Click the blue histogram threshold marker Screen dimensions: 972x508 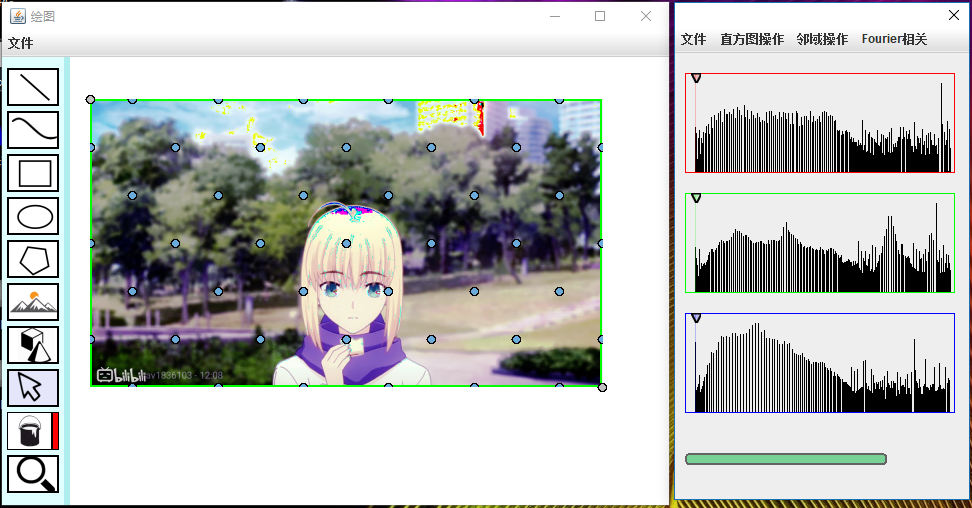pos(696,318)
